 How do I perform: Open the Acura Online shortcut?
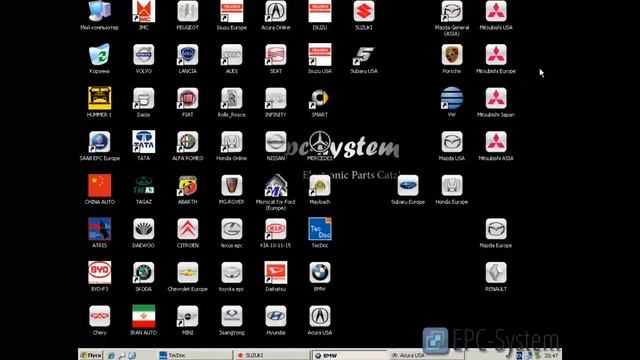276,11
